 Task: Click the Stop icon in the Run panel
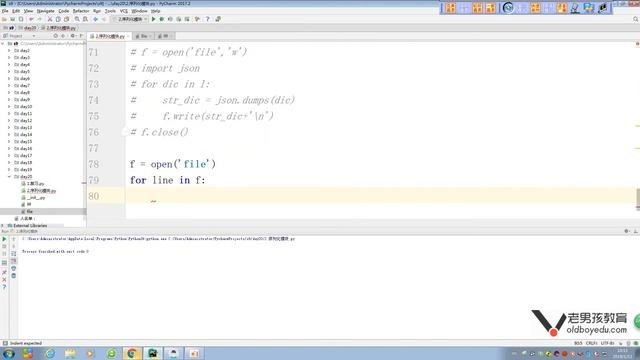pyautogui.click(x=4, y=247)
